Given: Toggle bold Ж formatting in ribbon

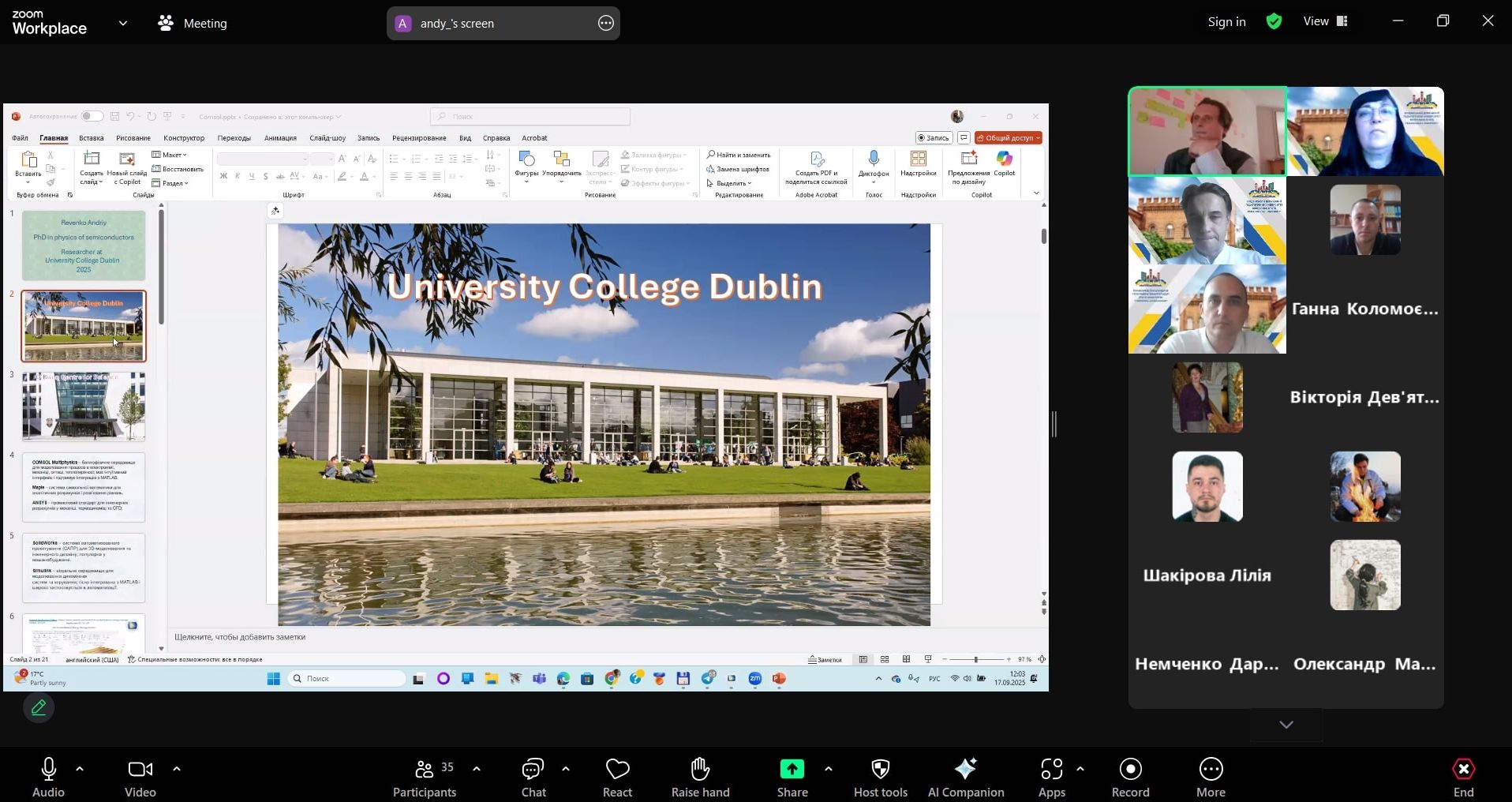Looking at the screenshot, I should pyautogui.click(x=223, y=177).
